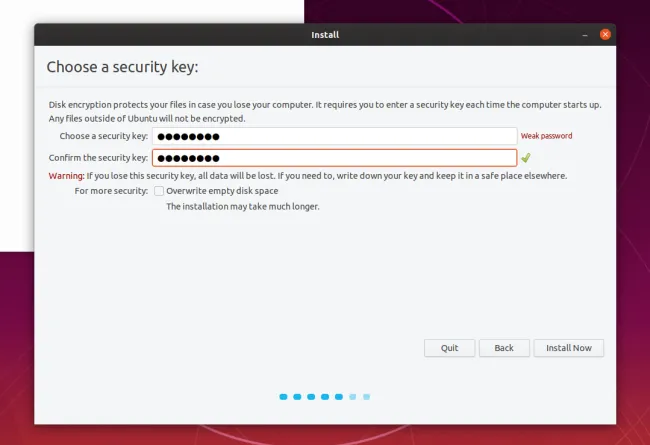
Task: Enable Overwrite empty disk space checkbox
Action: 159,191
